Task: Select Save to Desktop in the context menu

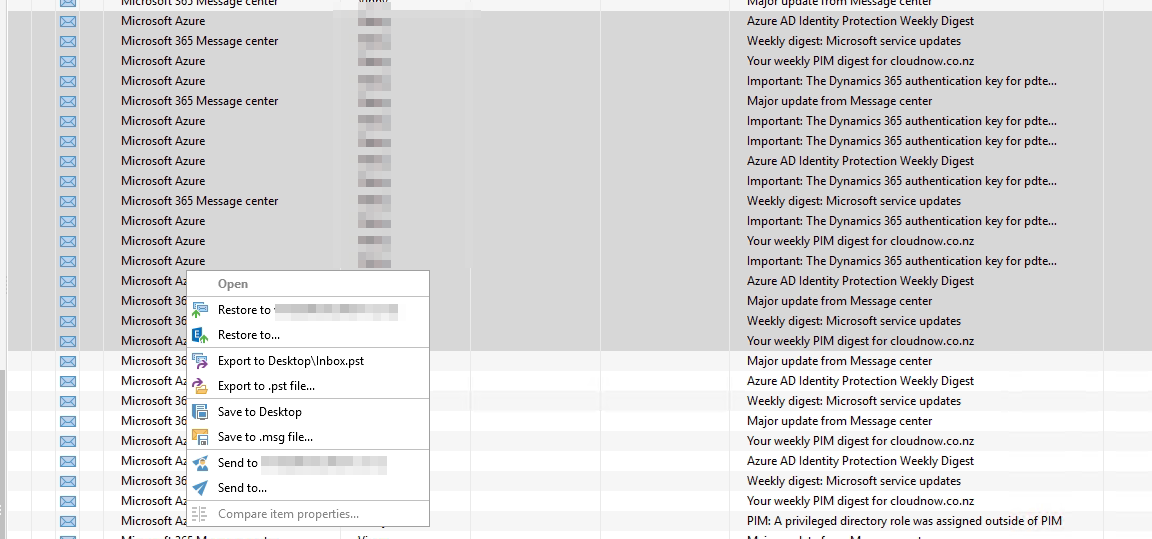Action: [x=308, y=412]
